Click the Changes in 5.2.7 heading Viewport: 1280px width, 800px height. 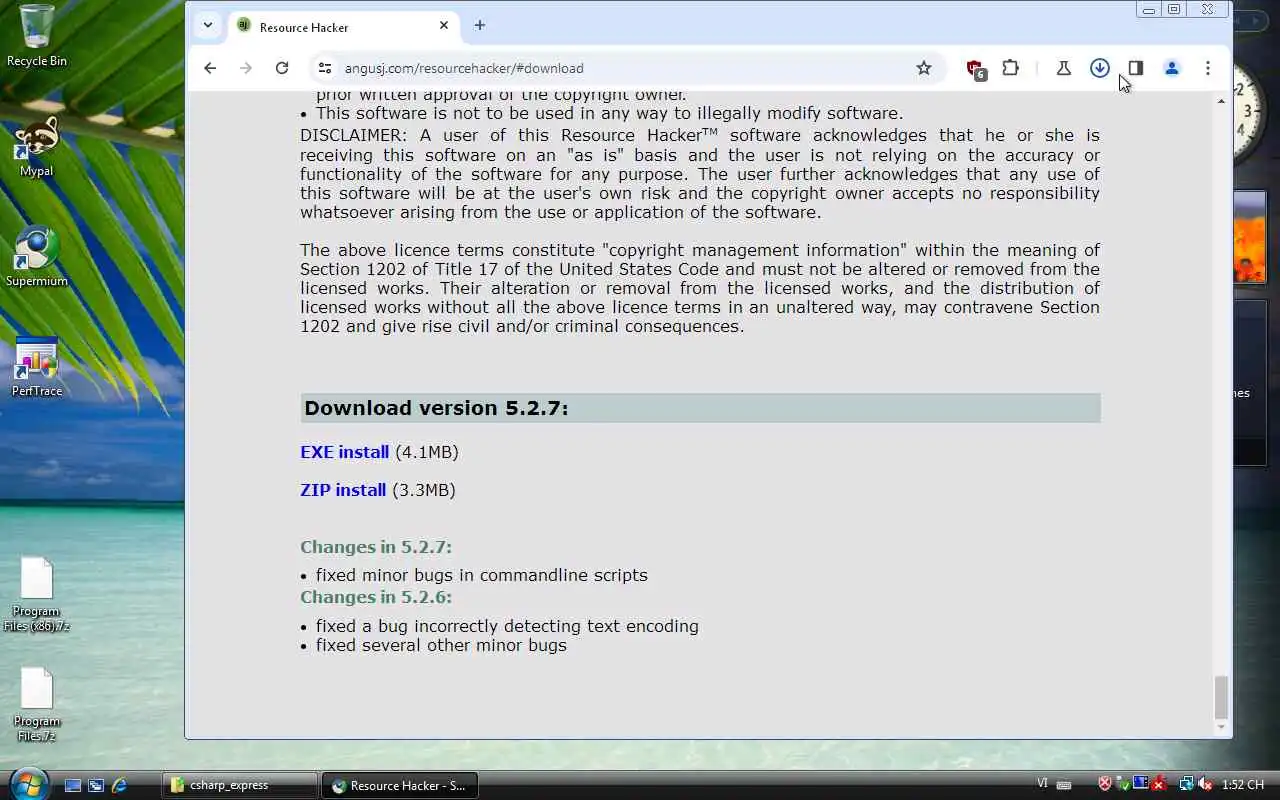[376, 547]
